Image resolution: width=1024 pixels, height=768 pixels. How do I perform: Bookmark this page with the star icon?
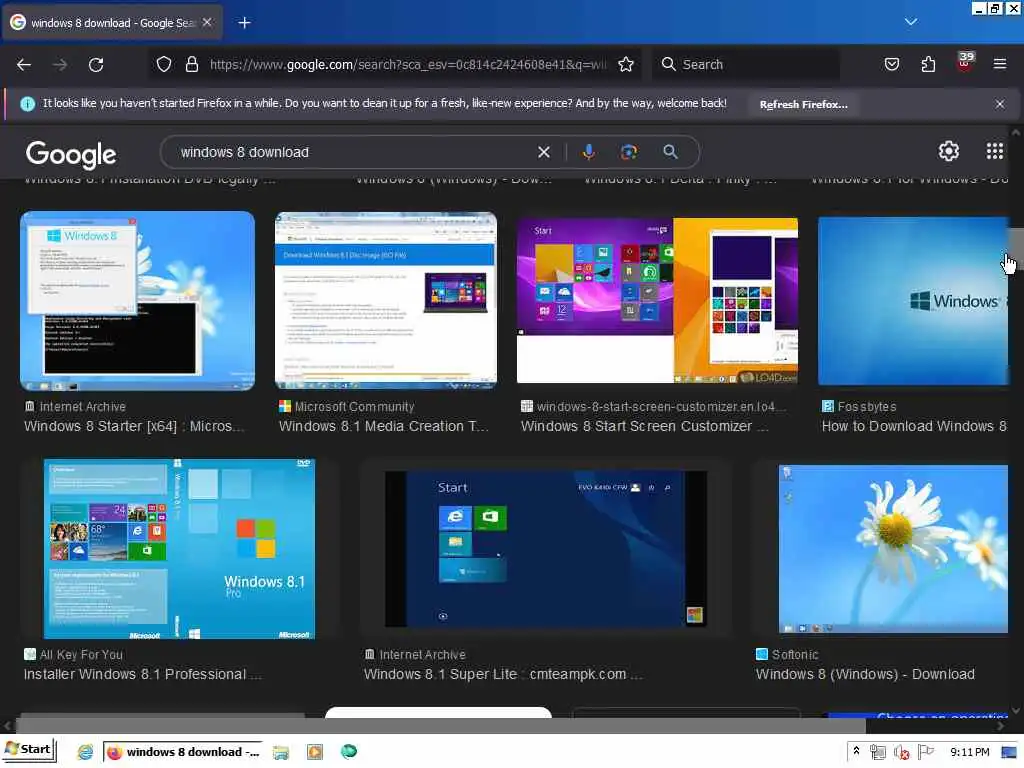coord(626,64)
